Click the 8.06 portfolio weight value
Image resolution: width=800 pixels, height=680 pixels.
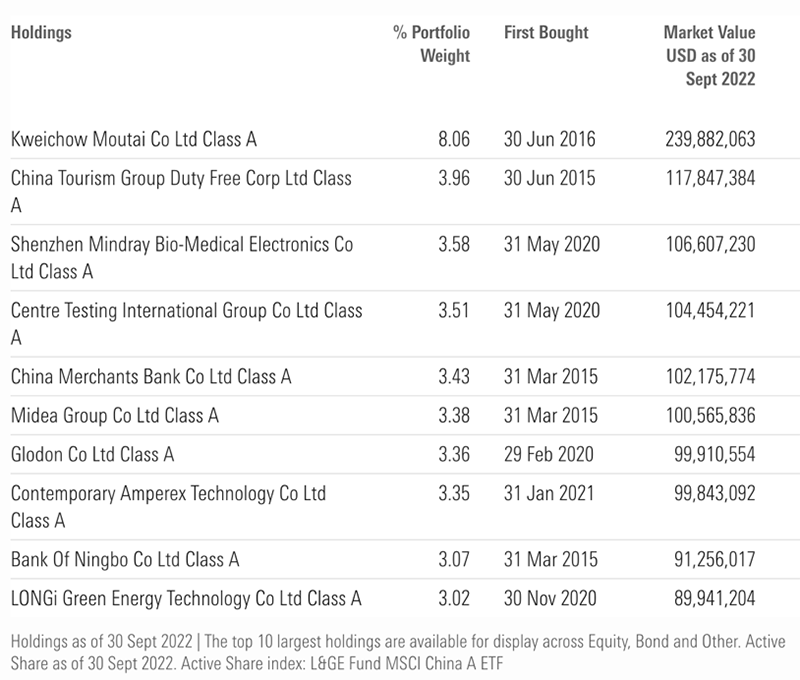(x=453, y=139)
